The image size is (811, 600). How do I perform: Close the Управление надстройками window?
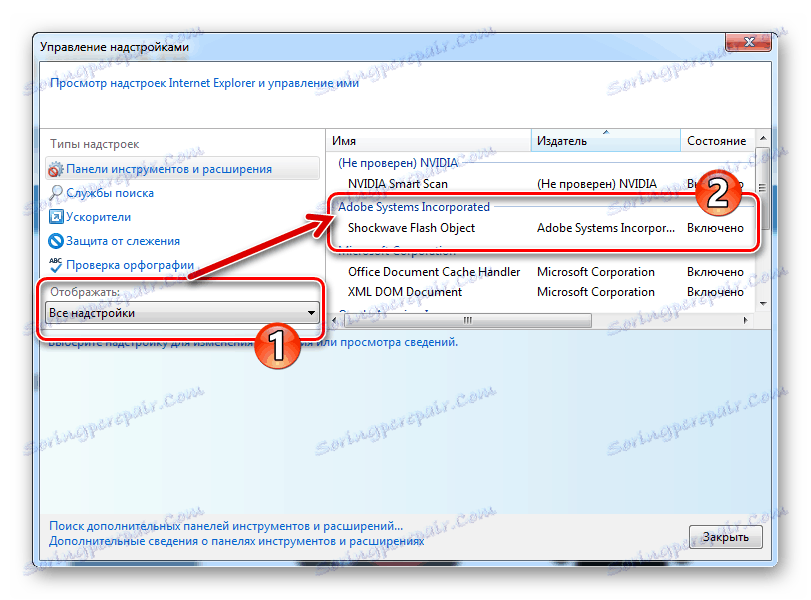[x=749, y=42]
